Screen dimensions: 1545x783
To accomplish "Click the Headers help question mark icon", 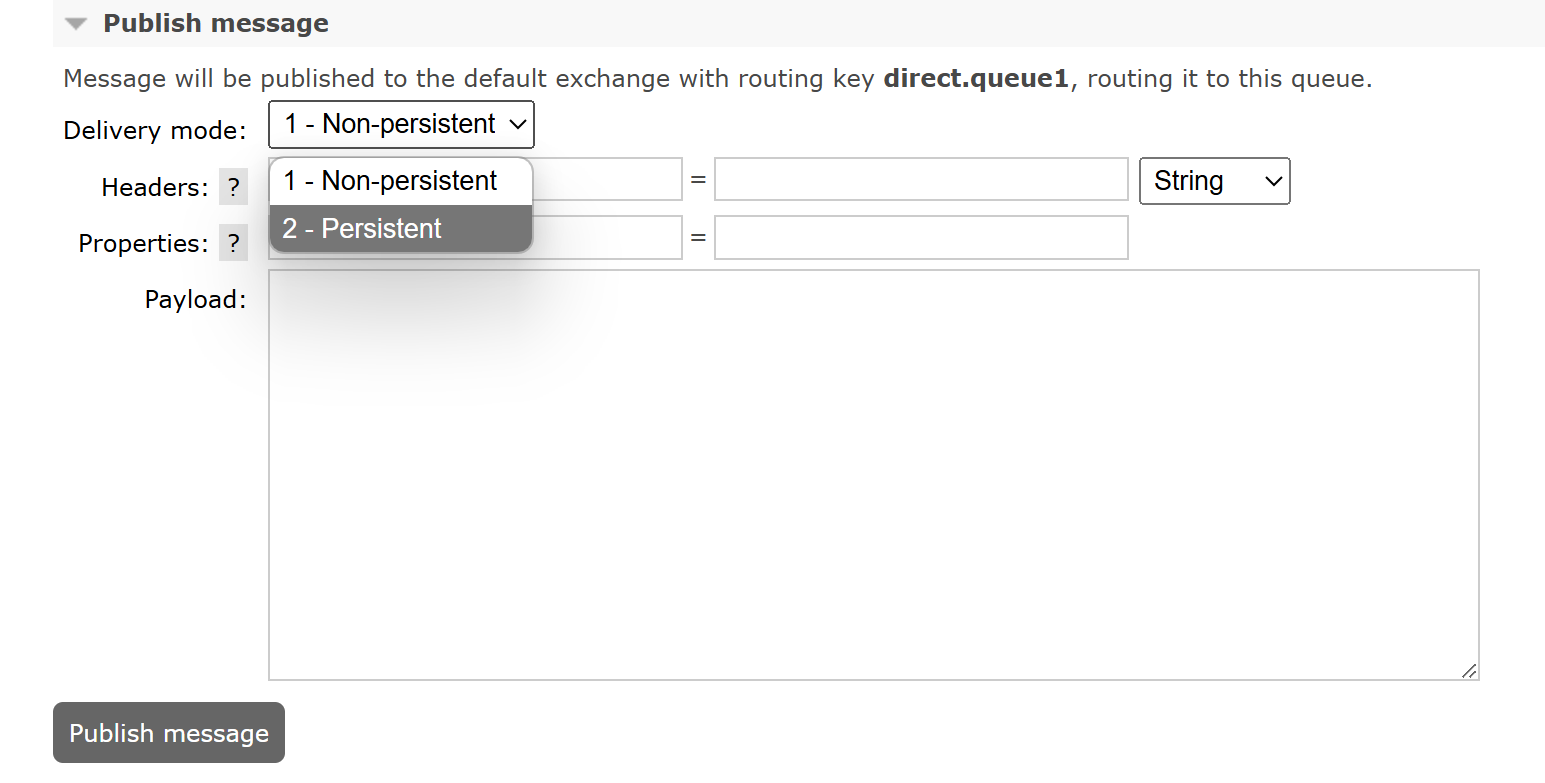I will click(x=233, y=187).
